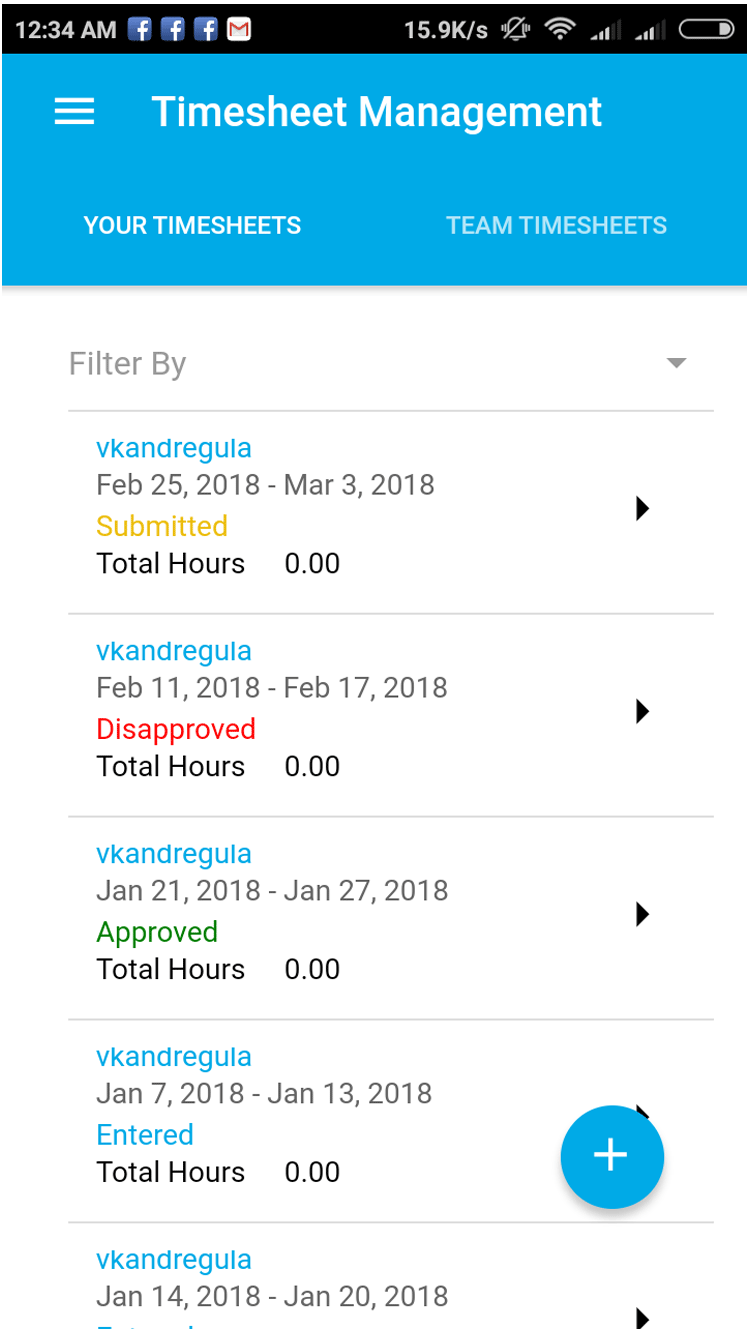Tap the Disapproved status label
This screenshot has width=750, height=1334.
pos(176,729)
